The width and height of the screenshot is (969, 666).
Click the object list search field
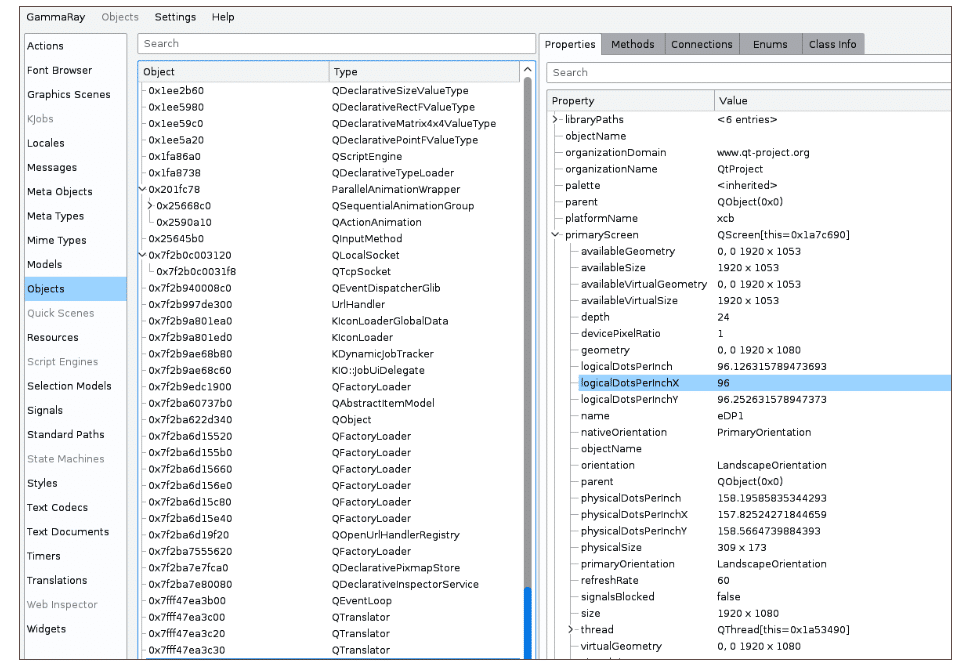pyautogui.click(x=336, y=44)
